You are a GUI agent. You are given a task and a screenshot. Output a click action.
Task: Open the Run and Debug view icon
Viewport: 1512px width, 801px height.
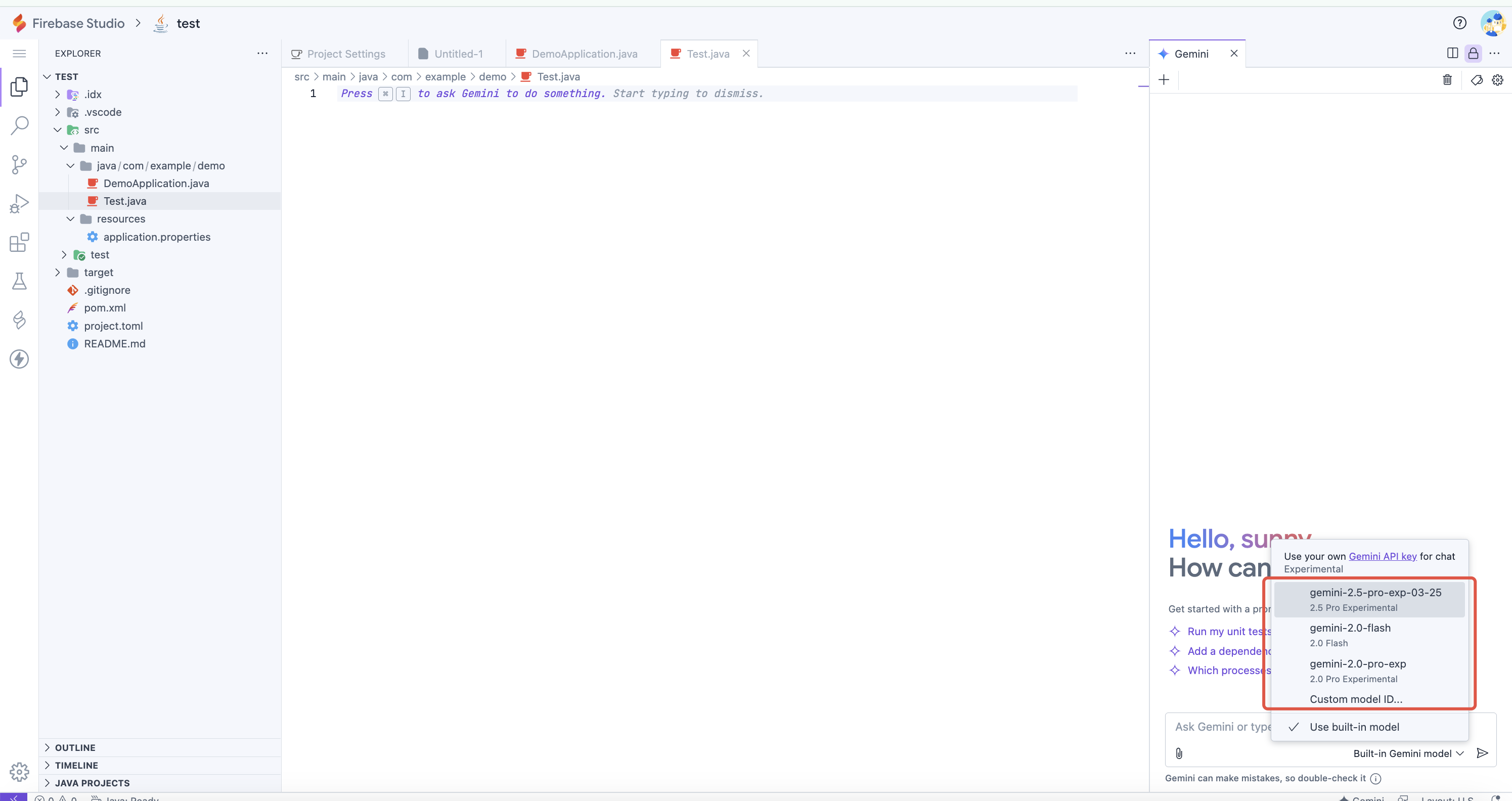[x=19, y=204]
